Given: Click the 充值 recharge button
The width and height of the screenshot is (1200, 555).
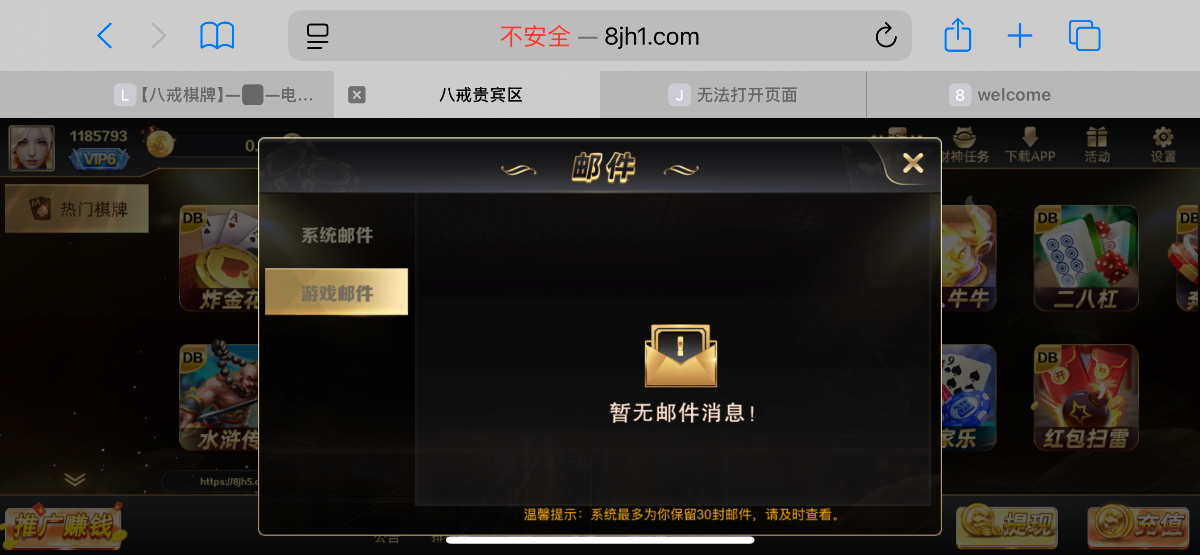Looking at the screenshot, I should (x=1137, y=525).
